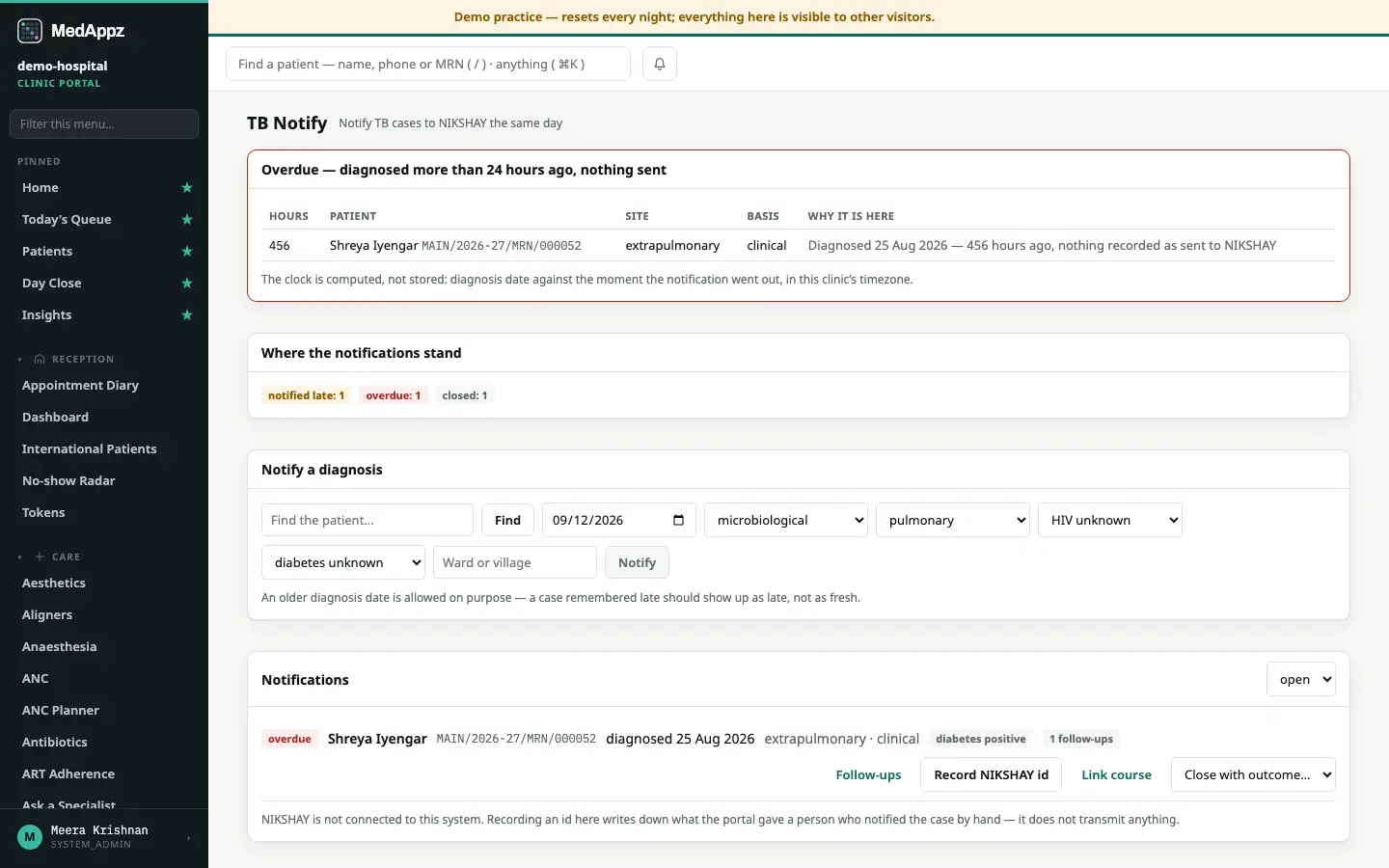1389x868 pixels.
Task: Open the notifications bell
Action: click(x=660, y=64)
